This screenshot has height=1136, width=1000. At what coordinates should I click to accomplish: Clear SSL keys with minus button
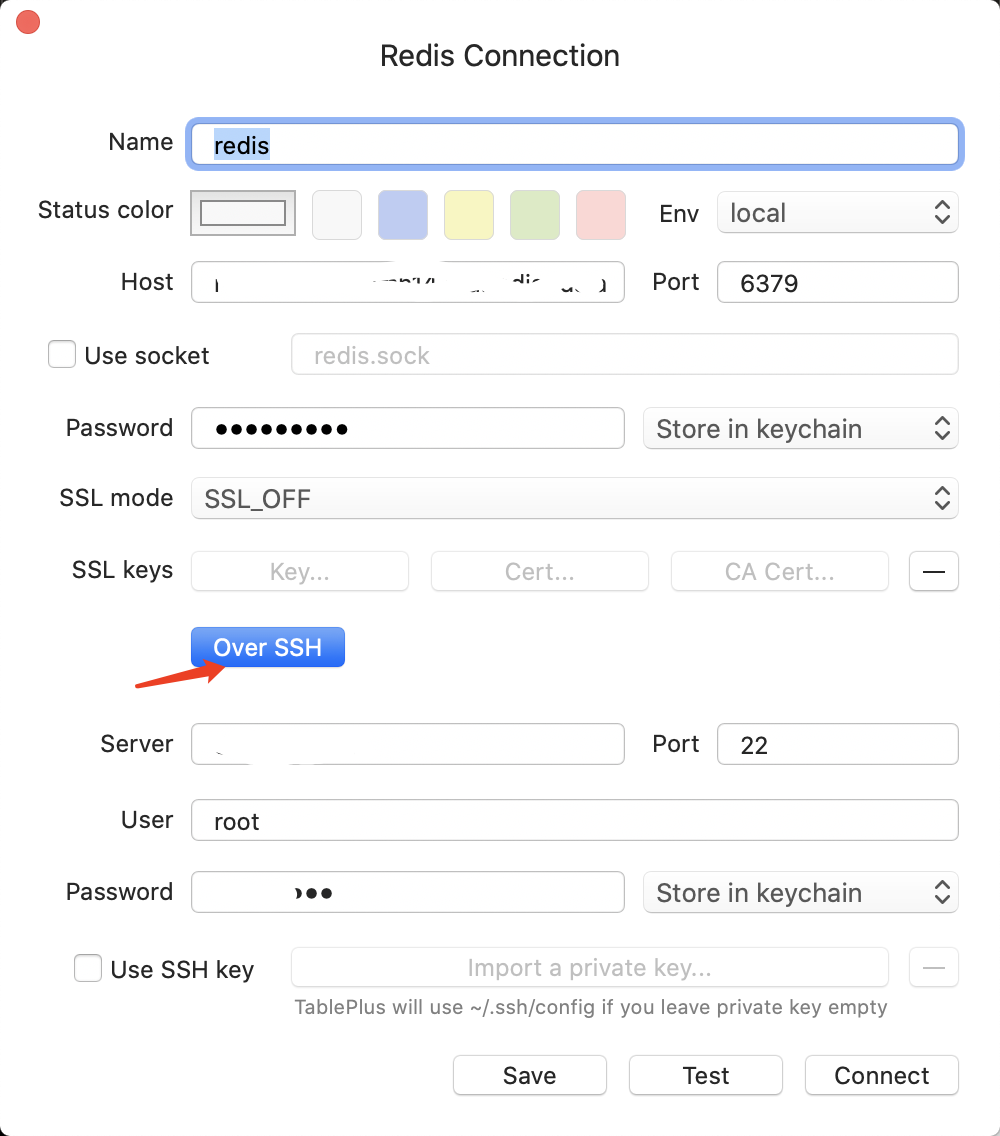pos(933,571)
